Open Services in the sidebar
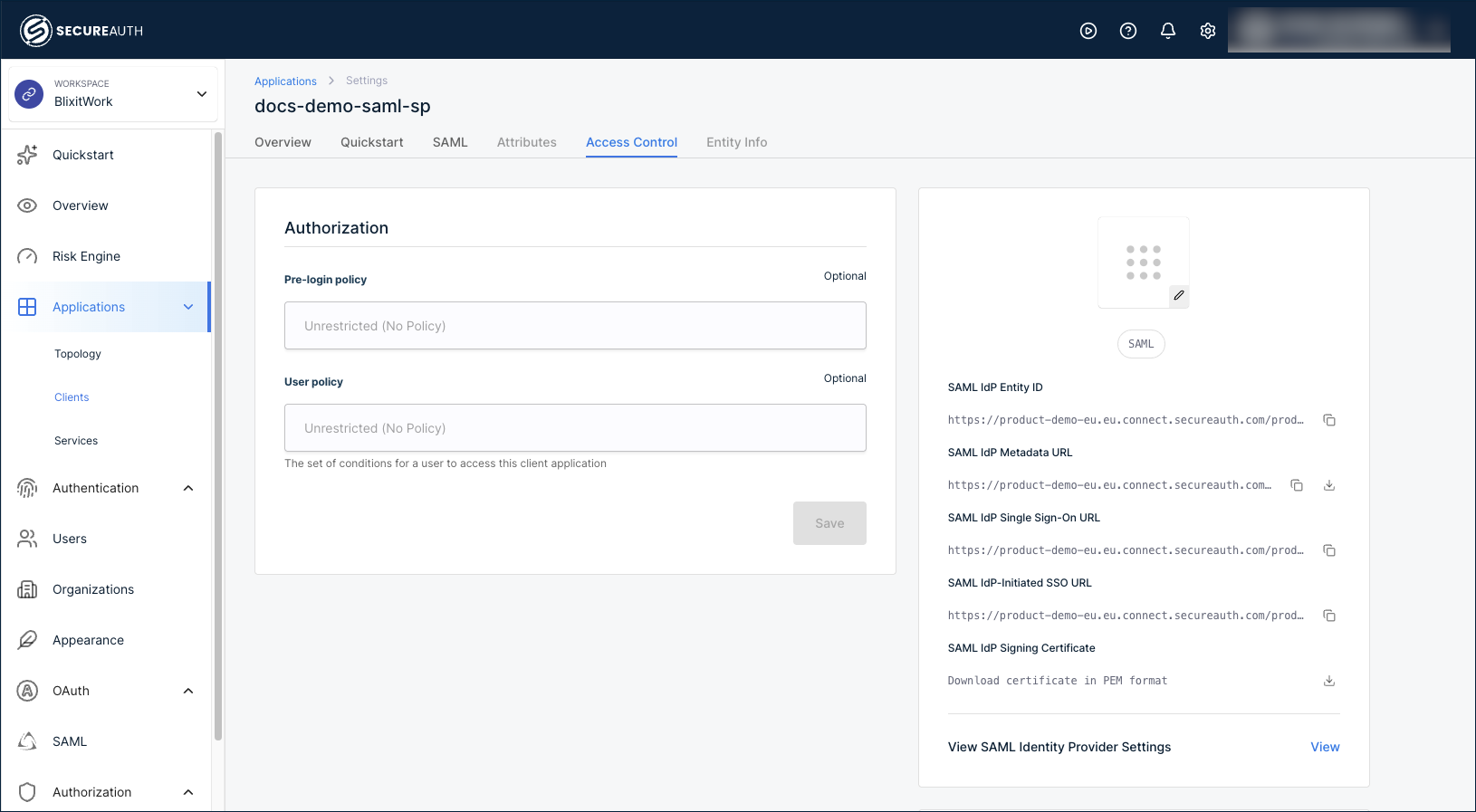Screen dimensions: 1476x812 [76, 441]
